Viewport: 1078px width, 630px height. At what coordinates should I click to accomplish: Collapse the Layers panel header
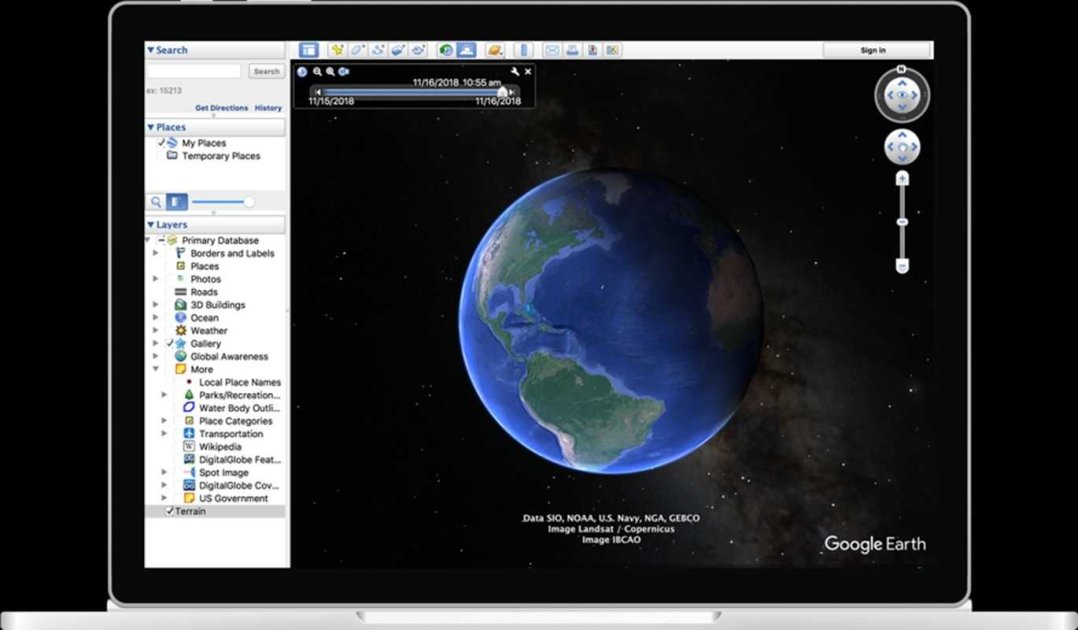coord(214,225)
